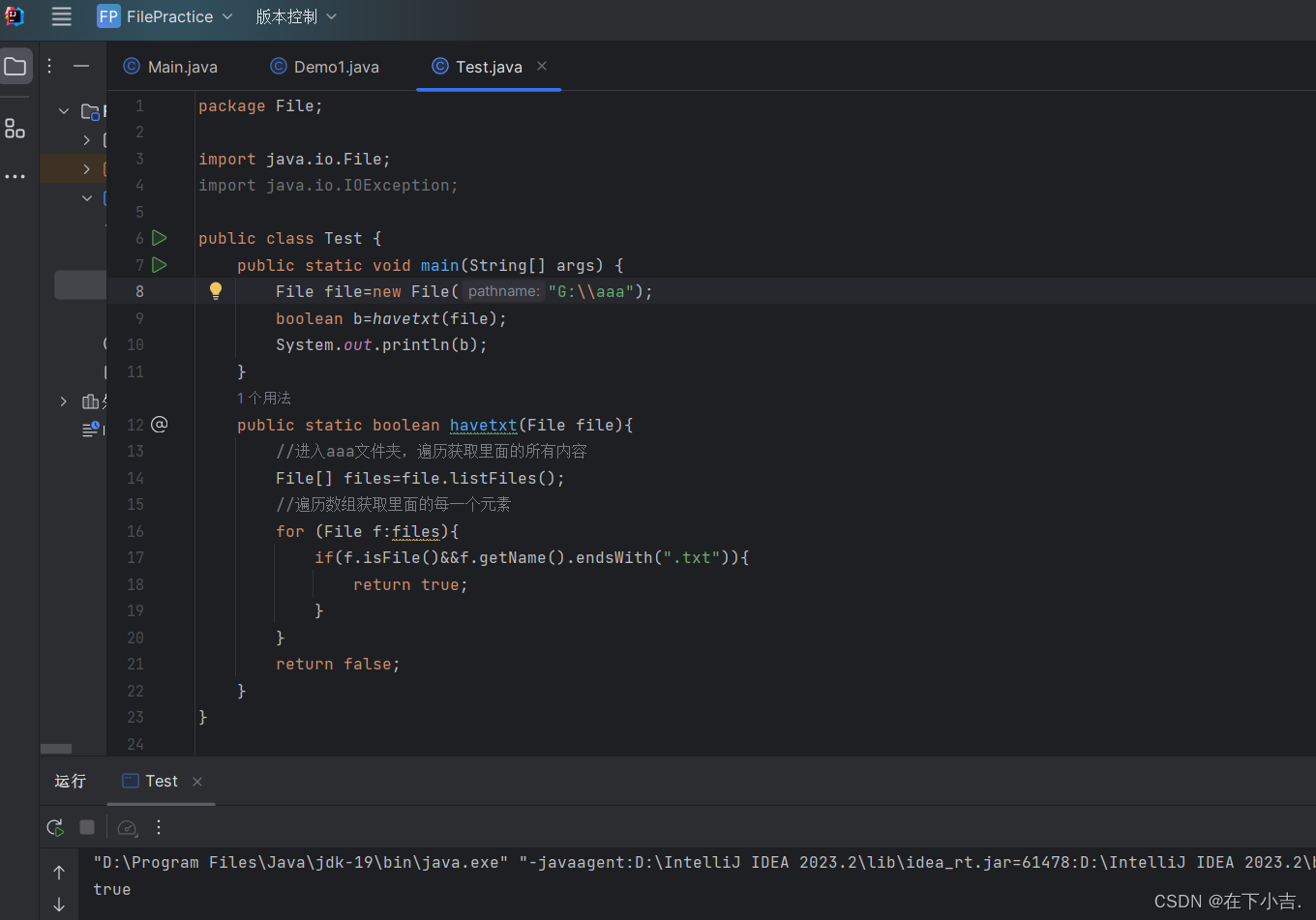The width and height of the screenshot is (1316, 920).
Task: Close the Test.java tab
Action: [x=542, y=66]
